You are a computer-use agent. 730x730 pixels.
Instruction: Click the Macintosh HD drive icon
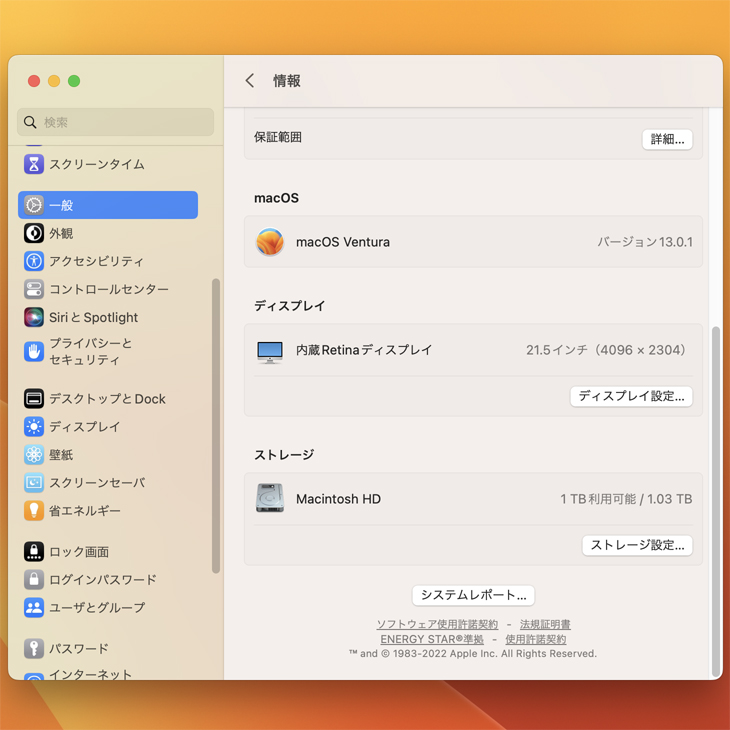[270, 498]
